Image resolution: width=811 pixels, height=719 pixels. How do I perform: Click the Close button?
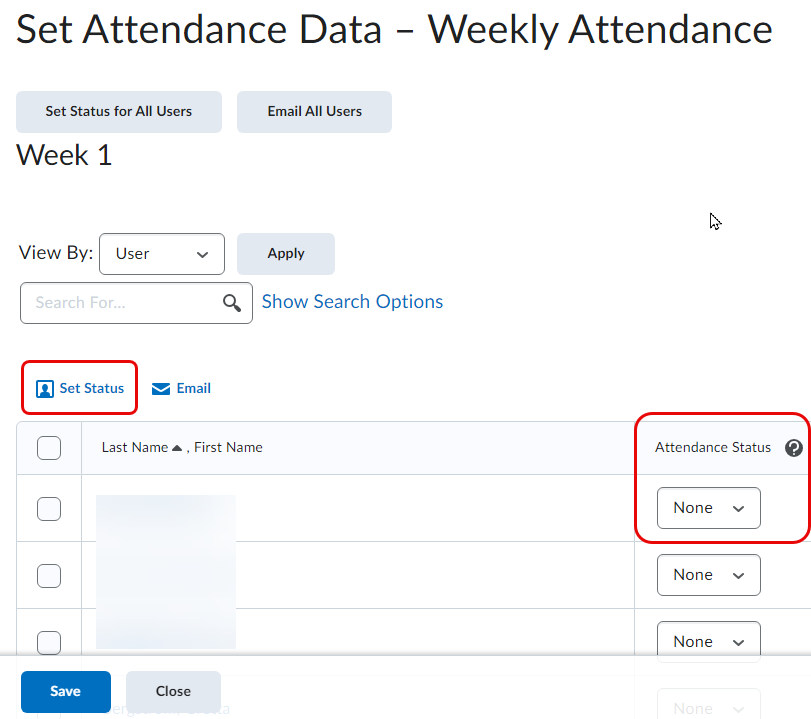coord(173,691)
